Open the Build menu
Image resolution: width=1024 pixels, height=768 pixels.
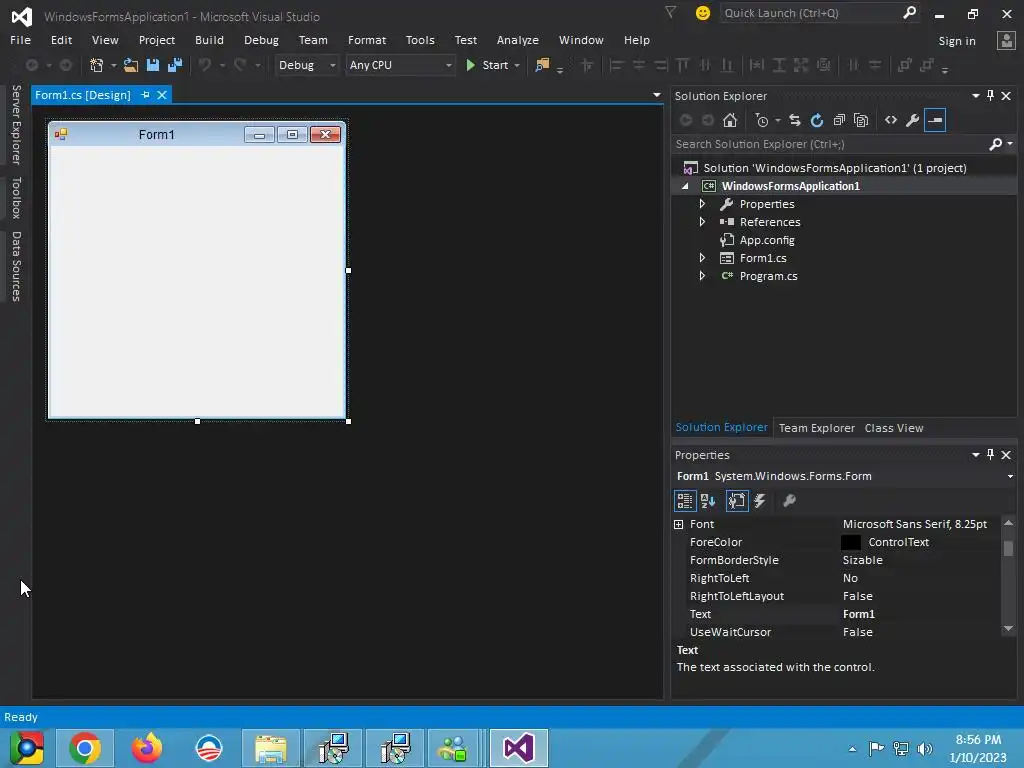[x=209, y=40]
